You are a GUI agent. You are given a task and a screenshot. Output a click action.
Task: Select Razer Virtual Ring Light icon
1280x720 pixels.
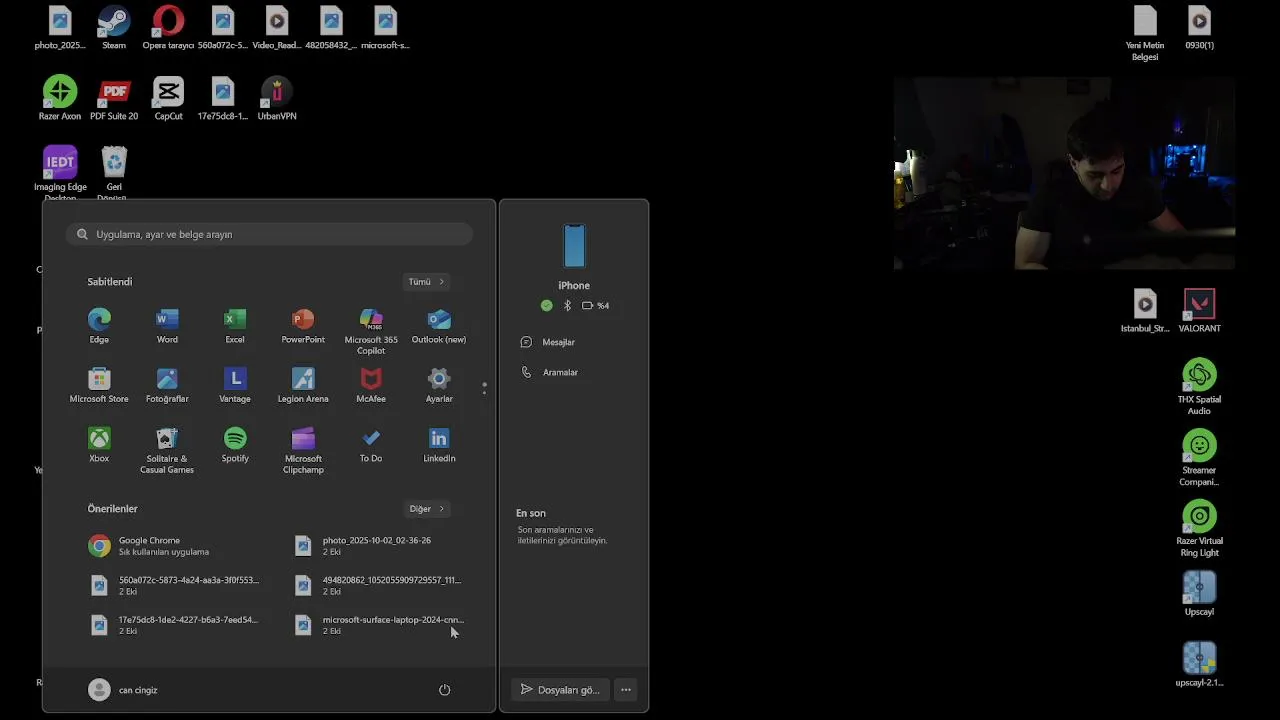pos(1199,528)
